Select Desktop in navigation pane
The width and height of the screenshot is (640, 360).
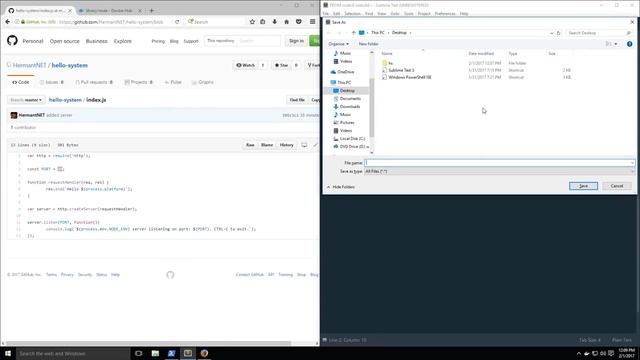(x=347, y=91)
